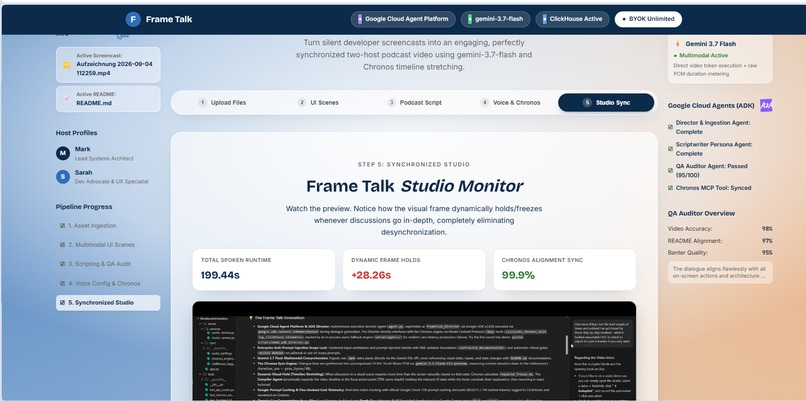
Task: Click the Google Cloud Agent Platform badge
Action: click(x=403, y=19)
